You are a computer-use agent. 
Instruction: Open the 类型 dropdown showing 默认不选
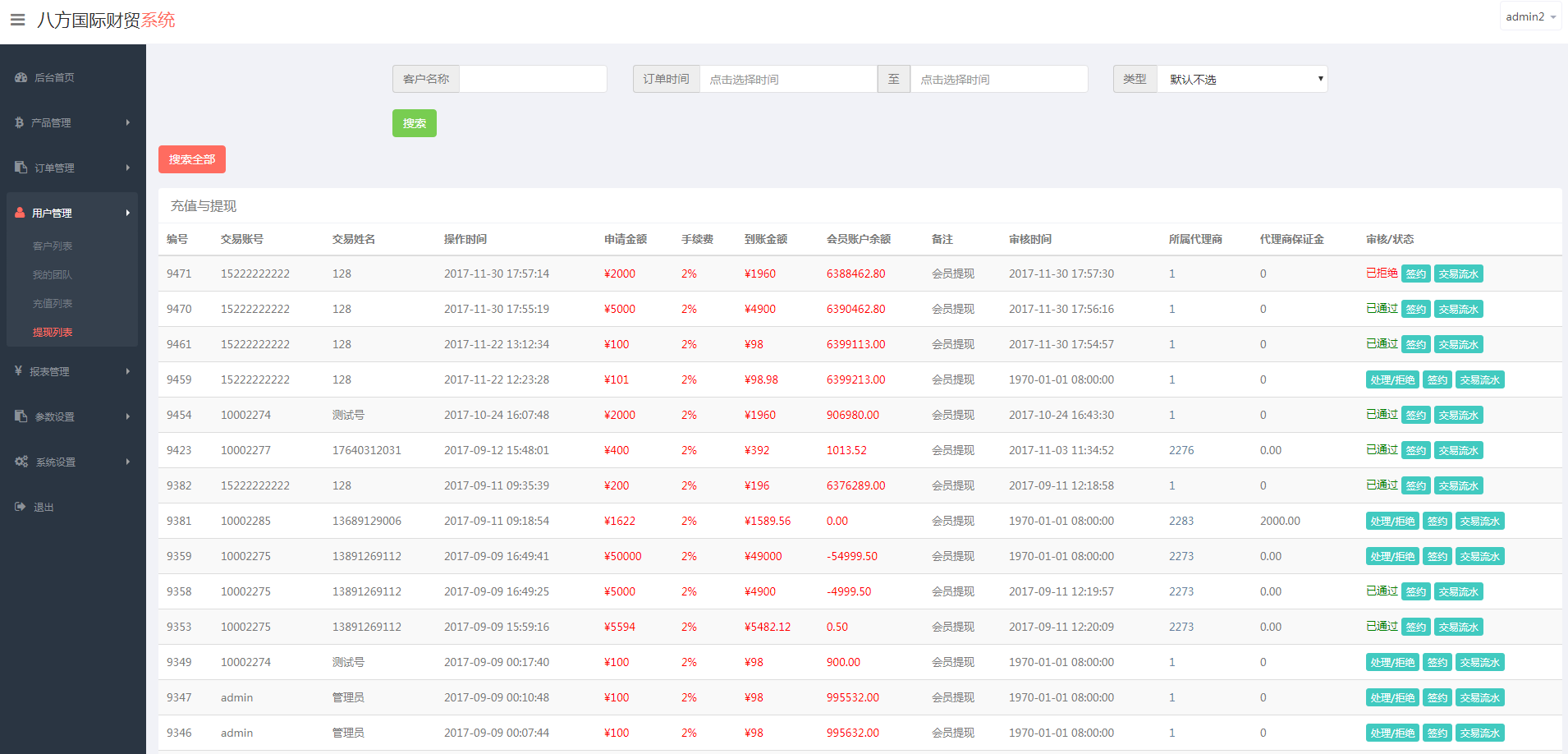1241,79
